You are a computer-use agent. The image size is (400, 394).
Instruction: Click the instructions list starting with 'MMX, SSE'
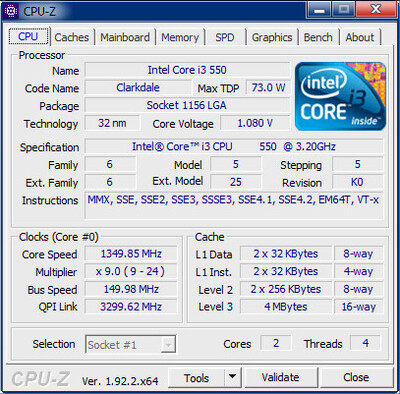pos(234,205)
